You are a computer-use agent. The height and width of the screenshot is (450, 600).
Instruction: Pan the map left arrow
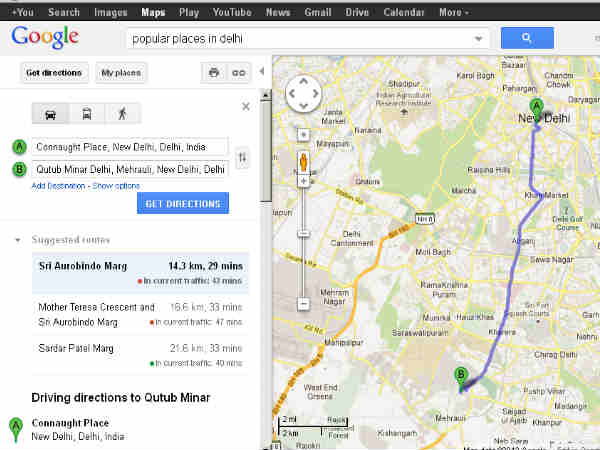(x=292, y=93)
